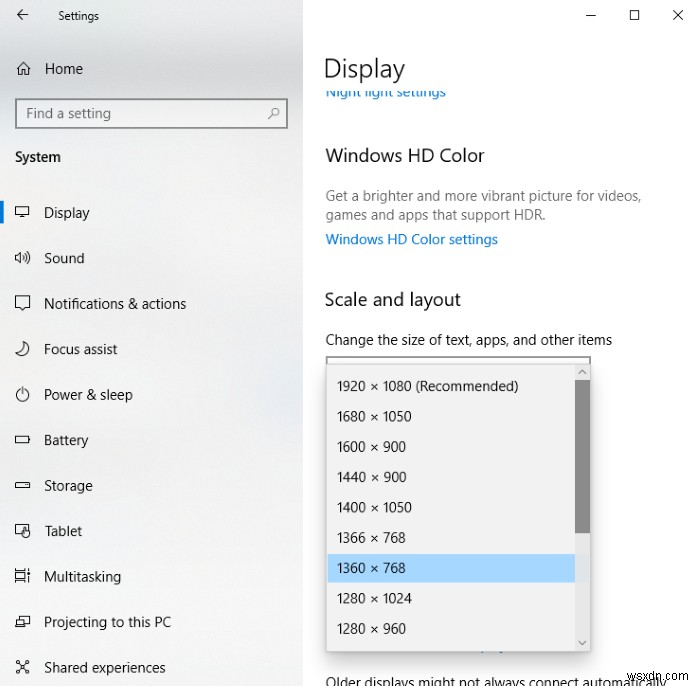The width and height of the screenshot is (700, 686).
Task: Go to Tablet settings
Action: [x=63, y=531]
